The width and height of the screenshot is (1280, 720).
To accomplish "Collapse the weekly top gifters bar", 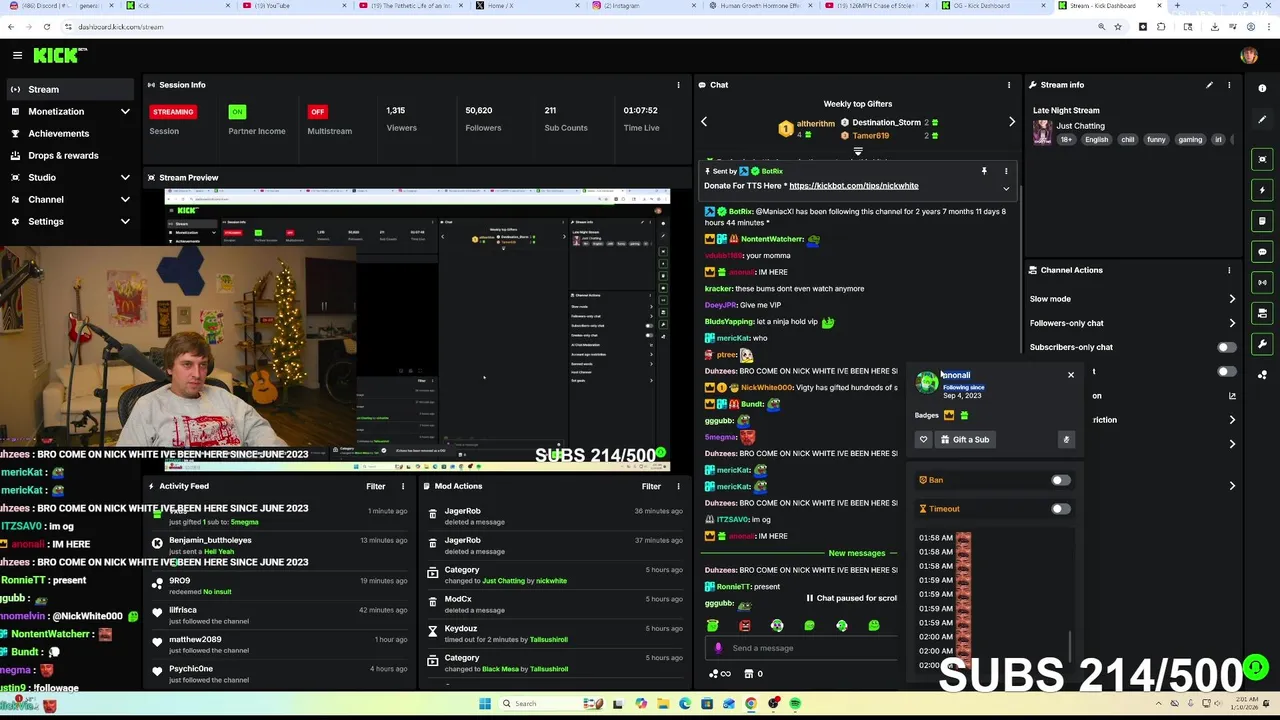I will (x=857, y=151).
